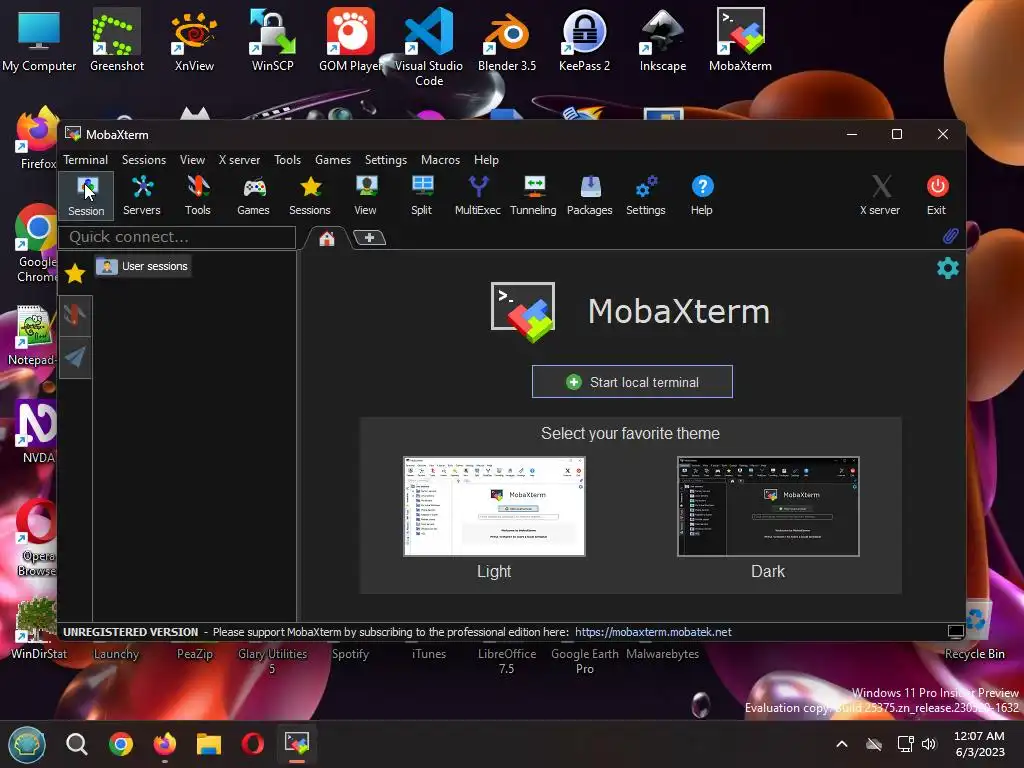Open the Games toolbar icon
1024x768 pixels.
[253, 195]
